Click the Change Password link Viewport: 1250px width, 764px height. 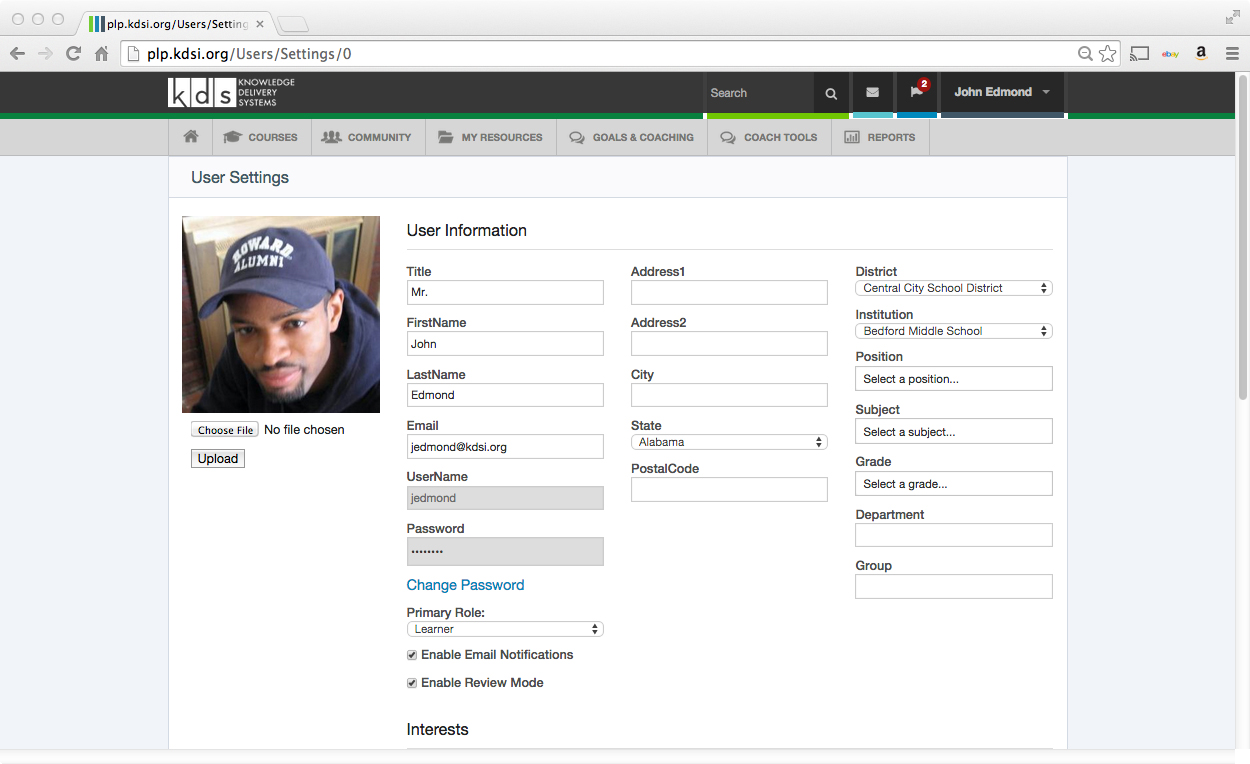tap(465, 585)
